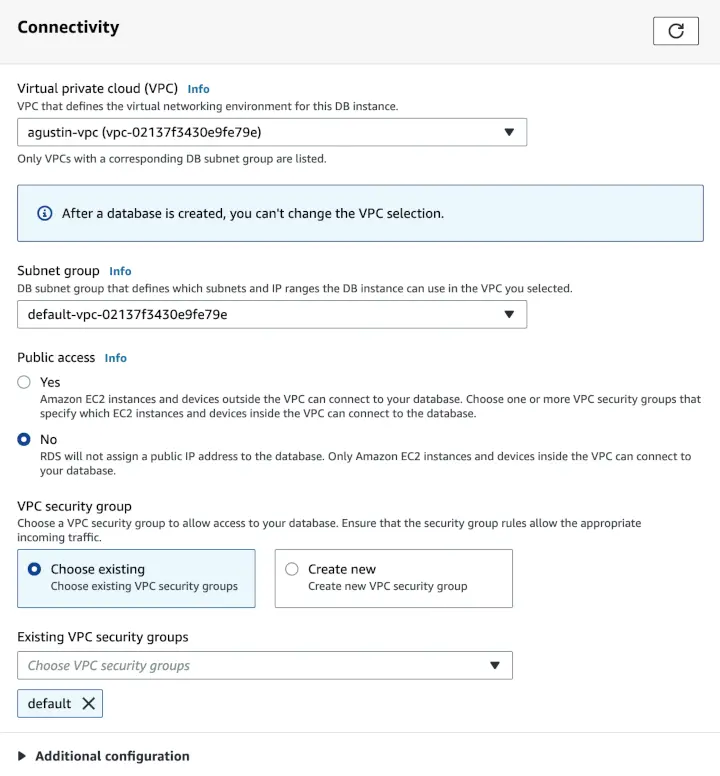This screenshot has width=720, height=776.
Task: Remove the default security group chip
Action: pos(89,704)
